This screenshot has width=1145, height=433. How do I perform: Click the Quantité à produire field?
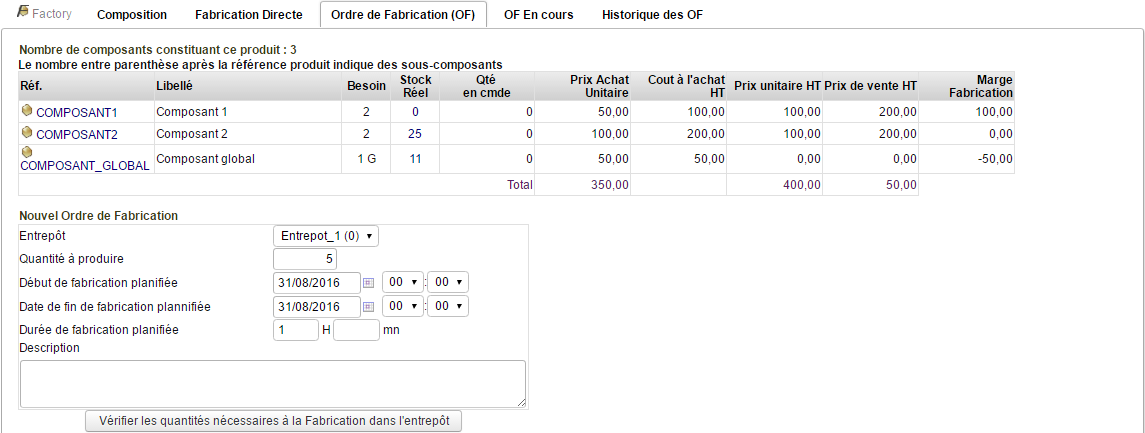tap(310, 260)
